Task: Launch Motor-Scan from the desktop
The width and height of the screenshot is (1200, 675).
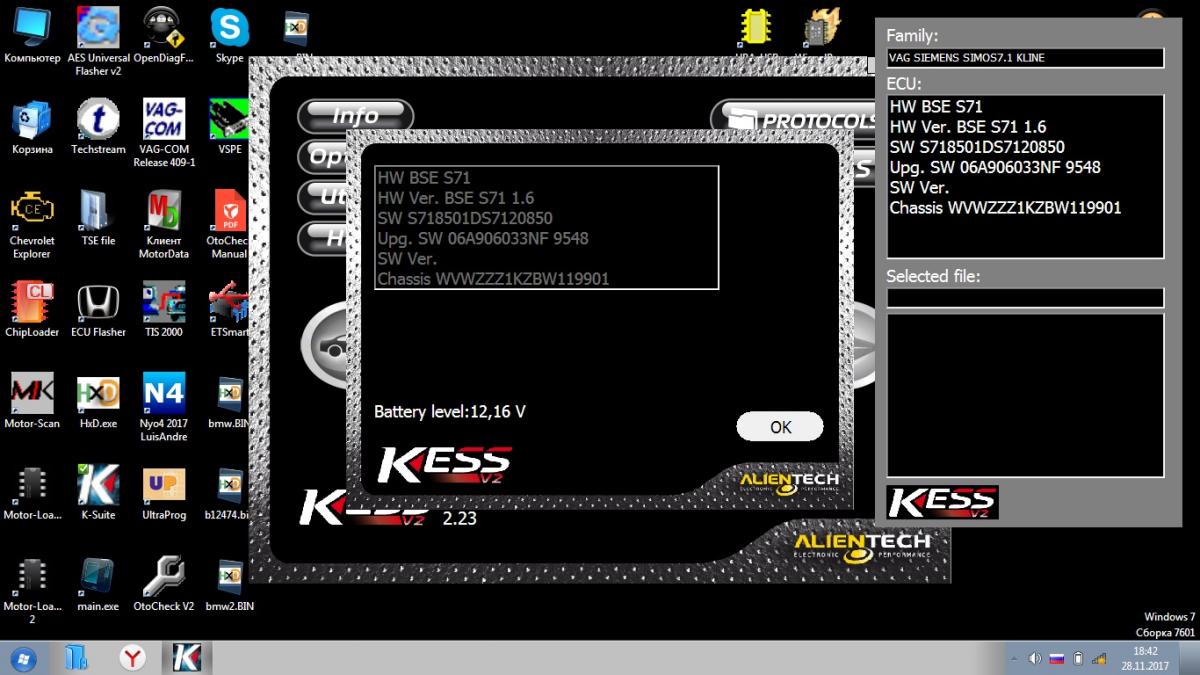Action: (32, 401)
